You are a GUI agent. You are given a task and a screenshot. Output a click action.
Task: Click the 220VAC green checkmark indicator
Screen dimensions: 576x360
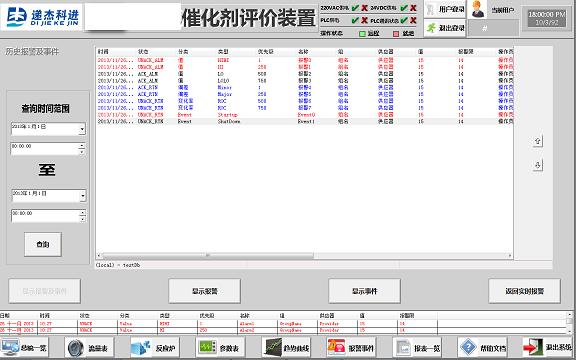point(355,8)
